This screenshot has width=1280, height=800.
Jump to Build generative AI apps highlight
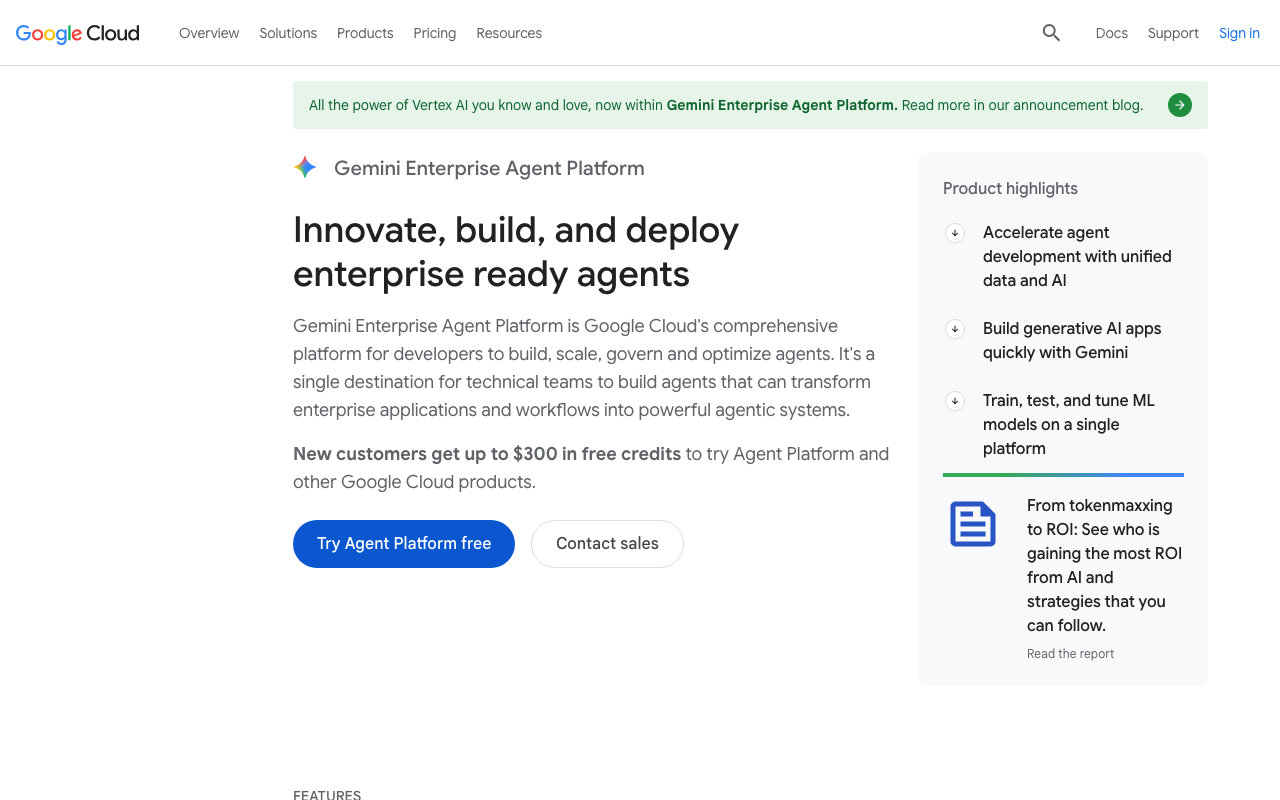[1072, 341]
